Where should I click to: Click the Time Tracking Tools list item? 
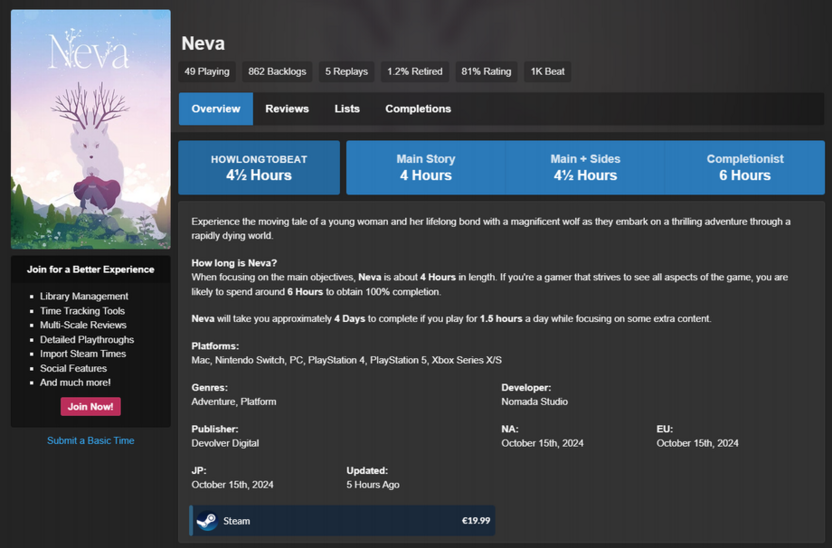(82, 311)
